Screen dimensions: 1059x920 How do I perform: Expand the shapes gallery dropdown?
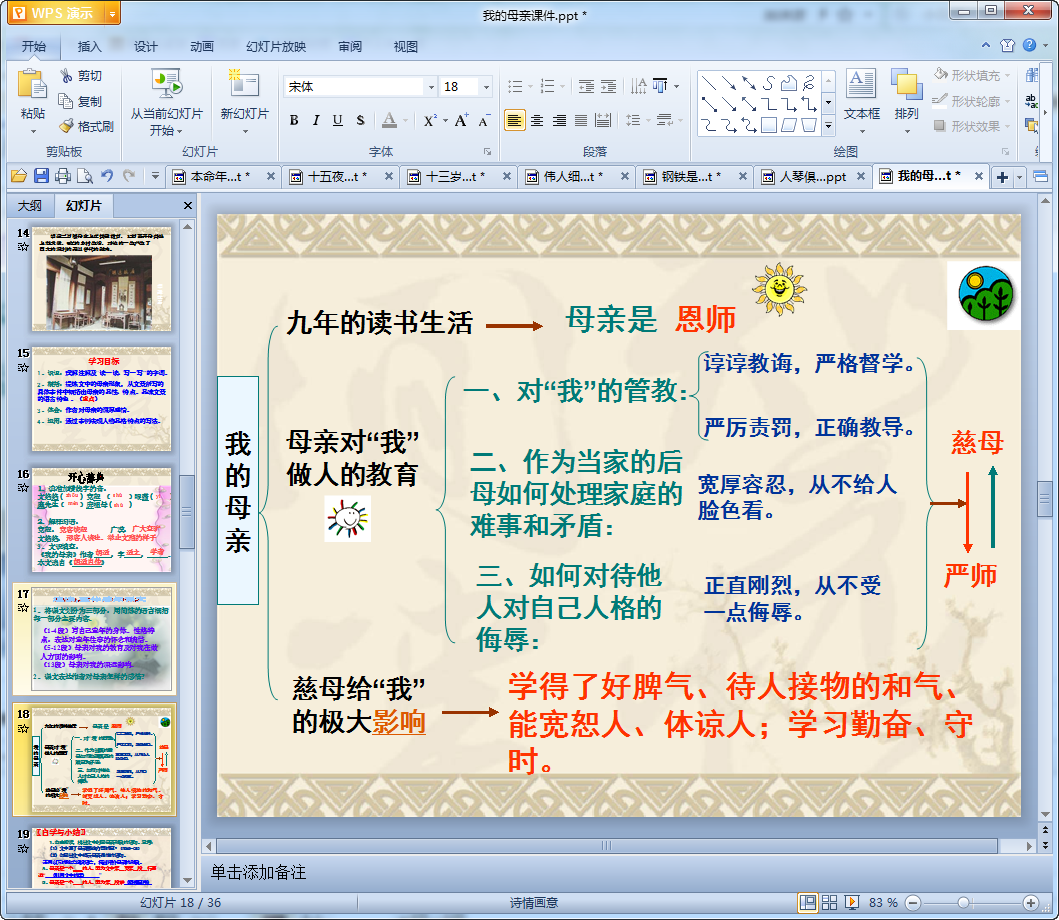click(829, 126)
